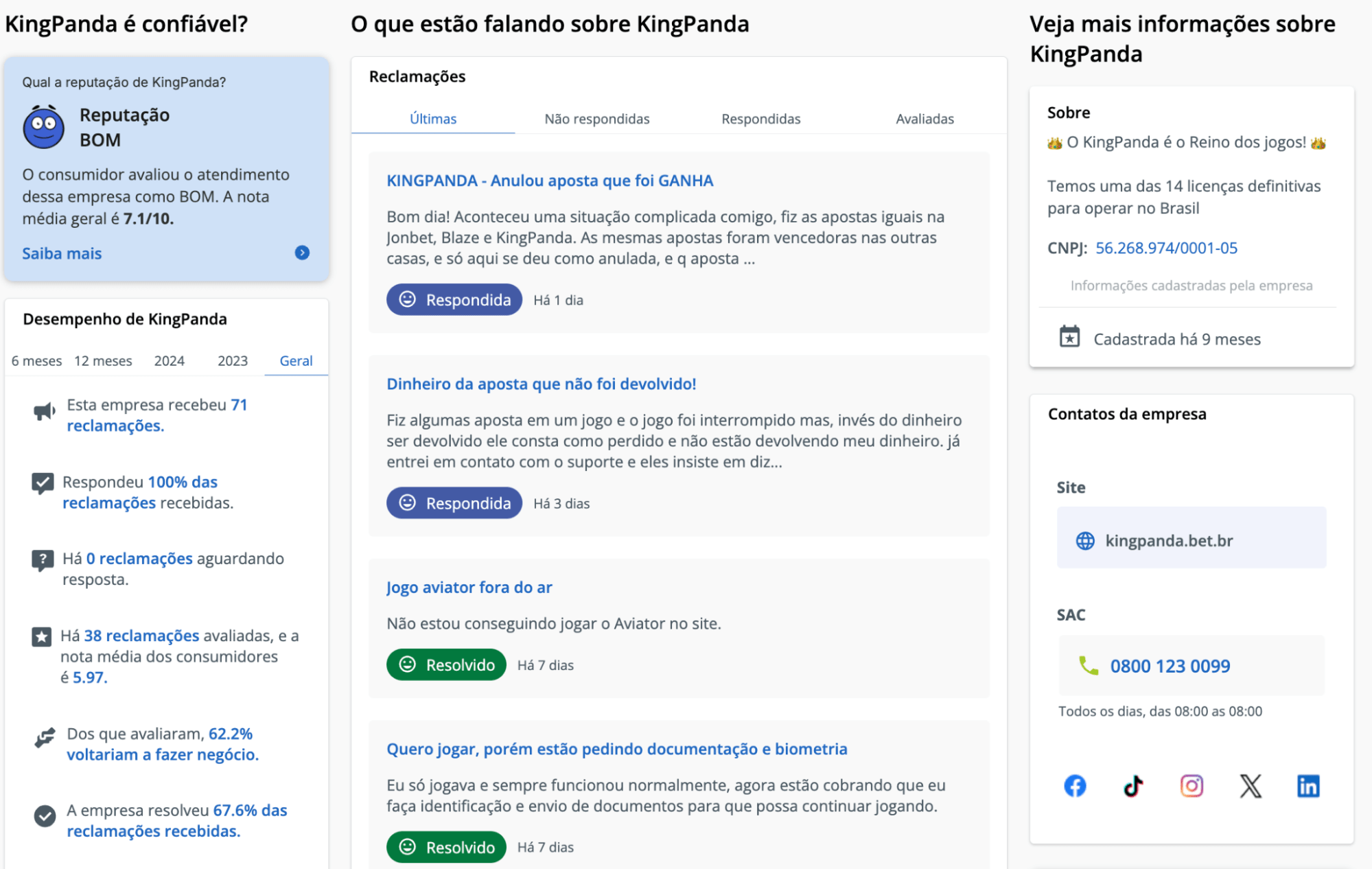Click the Saiba mais arrow circle icon
Image resolution: width=1372 pixels, height=869 pixels.
pyautogui.click(x=302, y=253)
